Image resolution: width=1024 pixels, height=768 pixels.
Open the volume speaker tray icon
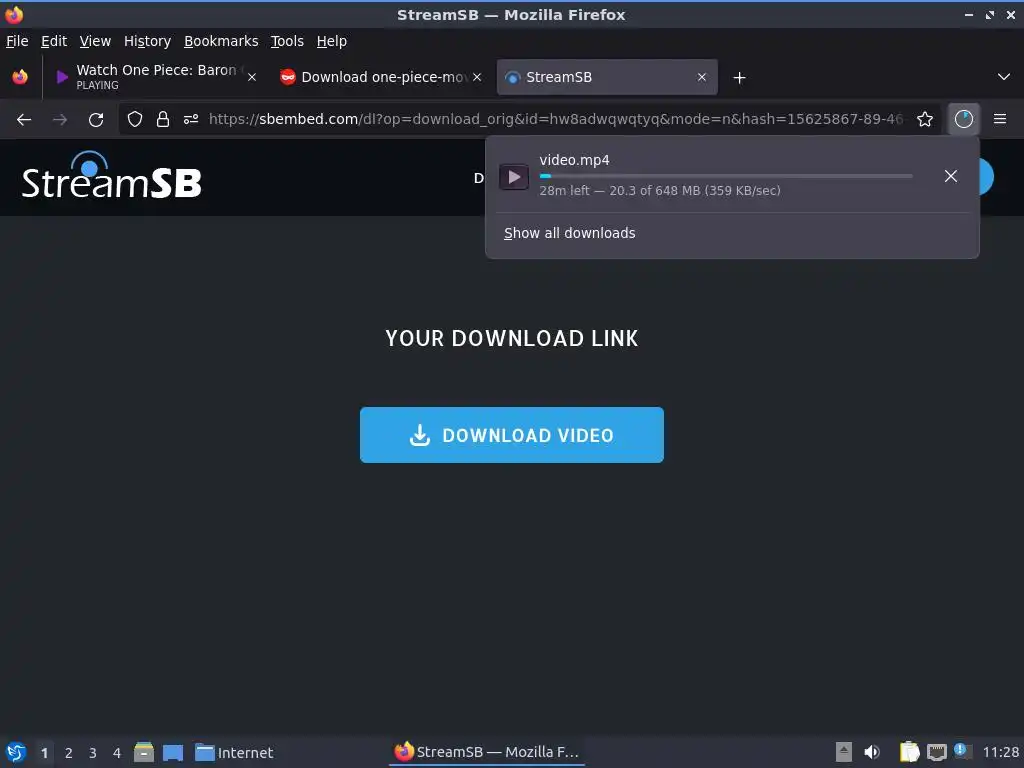click(x=872, y=752)
